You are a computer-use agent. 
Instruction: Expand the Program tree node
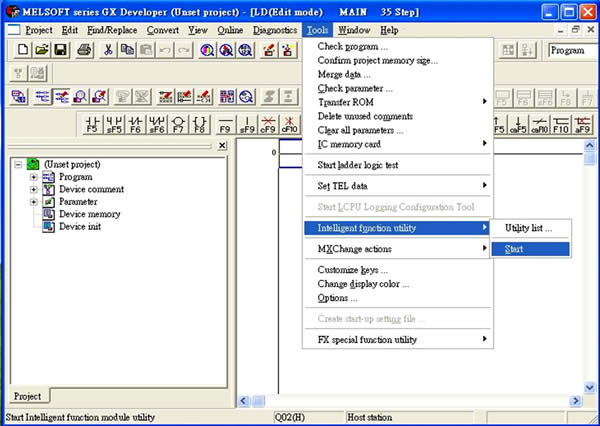(x=34, y=177)
